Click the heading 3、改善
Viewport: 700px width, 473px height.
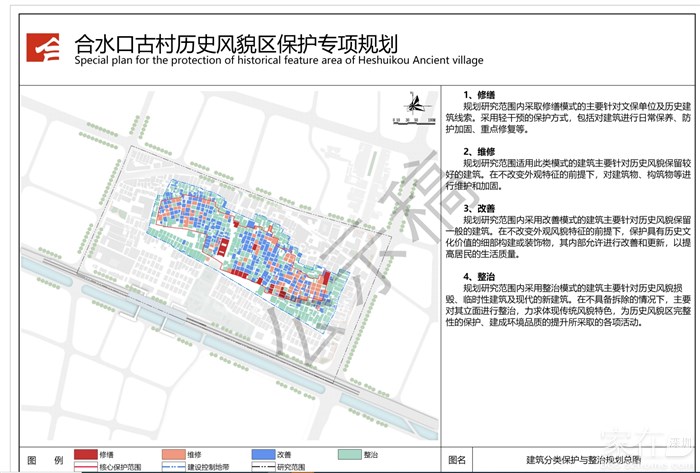click(x=478, y=208)
